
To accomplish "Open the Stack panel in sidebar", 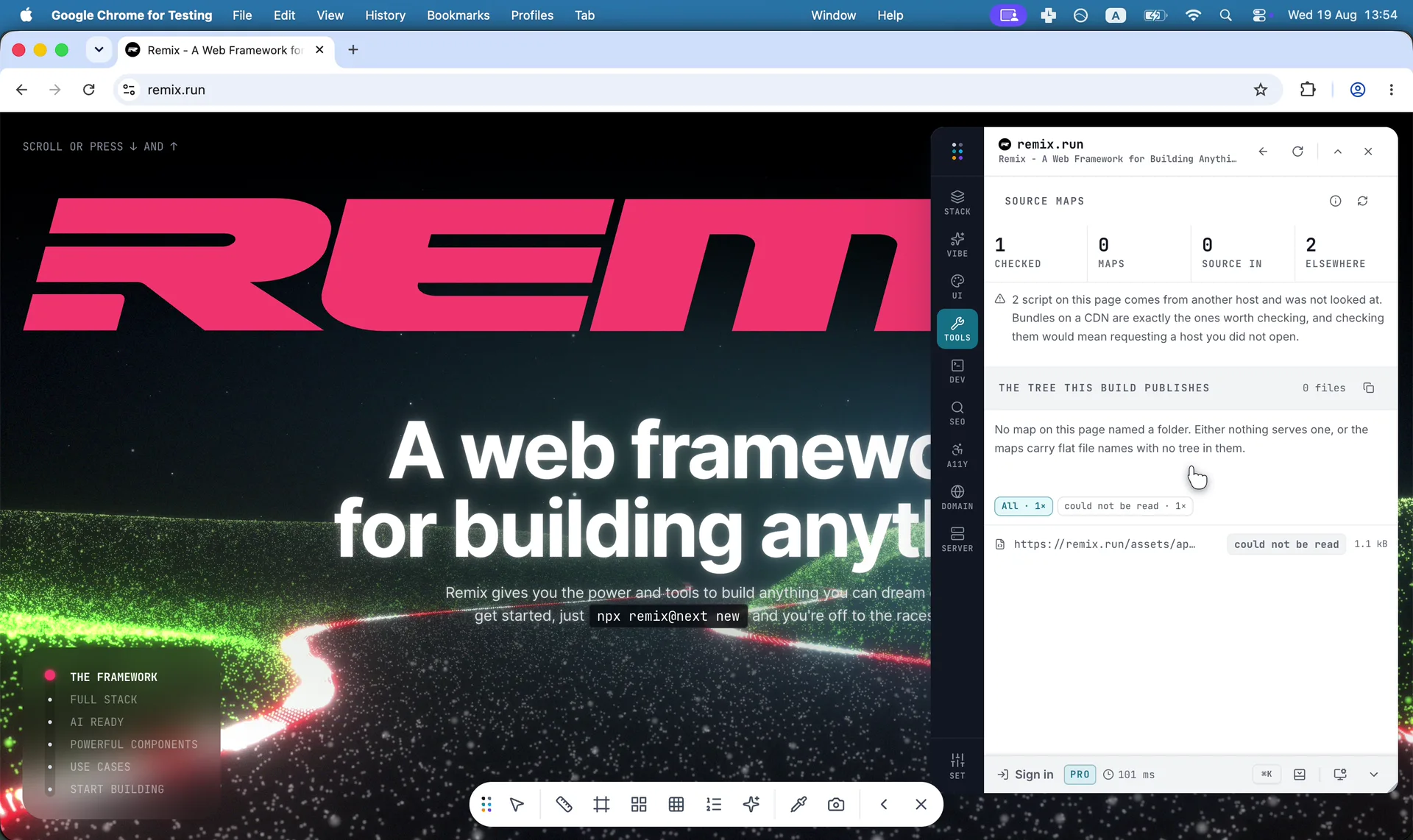I will [x=957, y=202].
